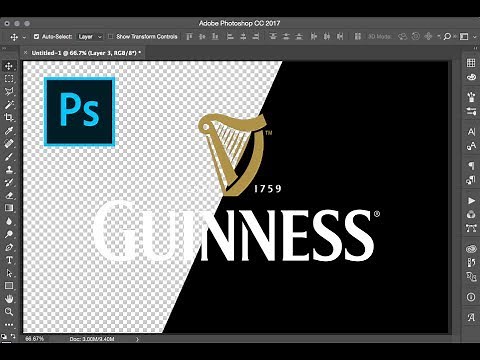The height and width of the screenshot is (360, 480).
Task: Open the workspace switcher icon
Action: 464,36
